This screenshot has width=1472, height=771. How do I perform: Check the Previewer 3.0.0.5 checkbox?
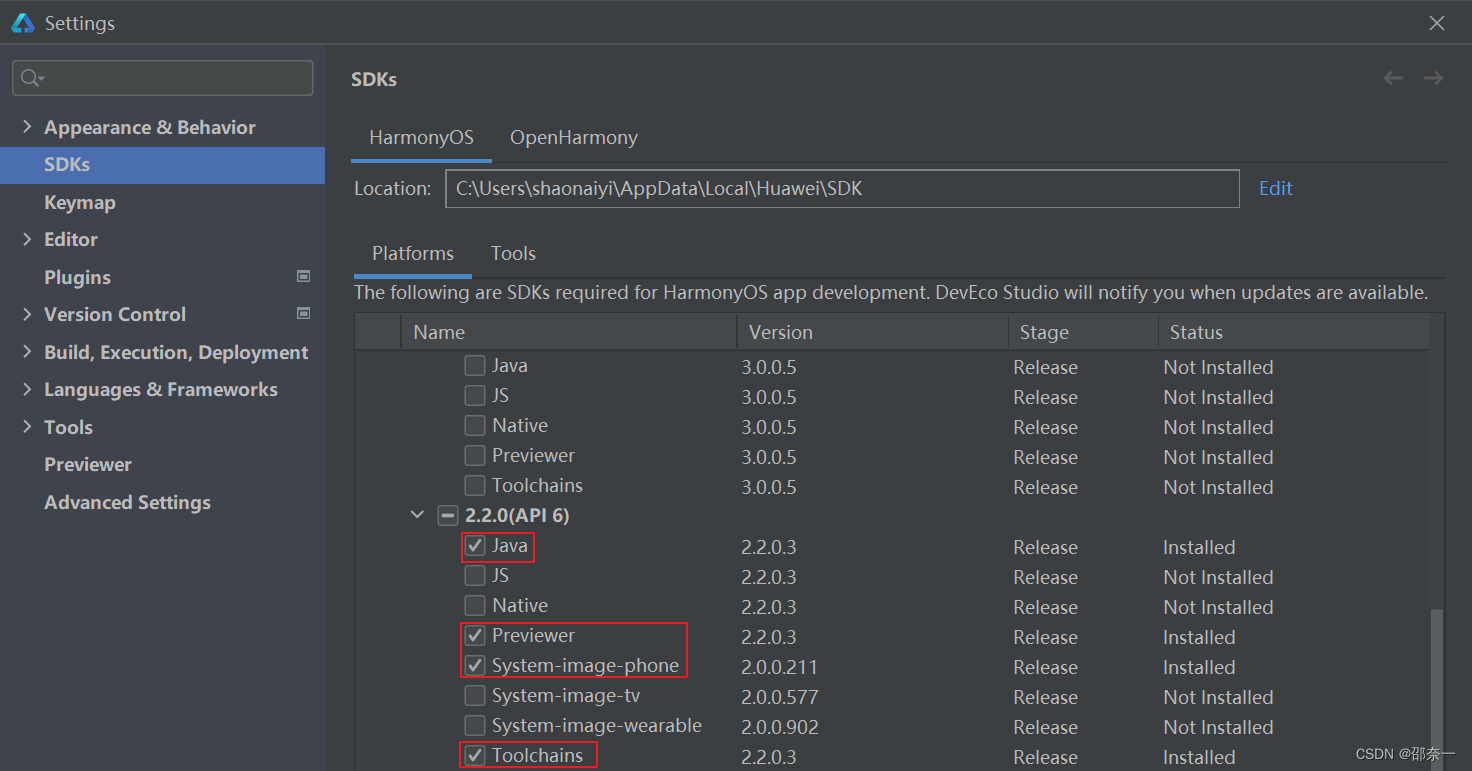475,456
